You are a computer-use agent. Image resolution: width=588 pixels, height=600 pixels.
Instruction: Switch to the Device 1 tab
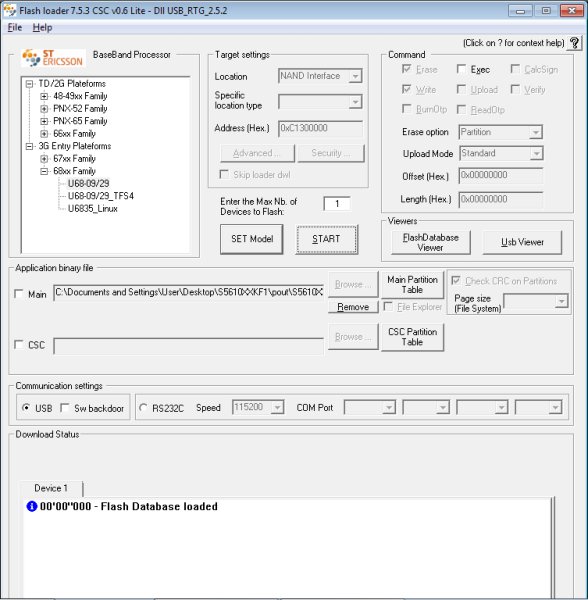[x=51, y=488]
